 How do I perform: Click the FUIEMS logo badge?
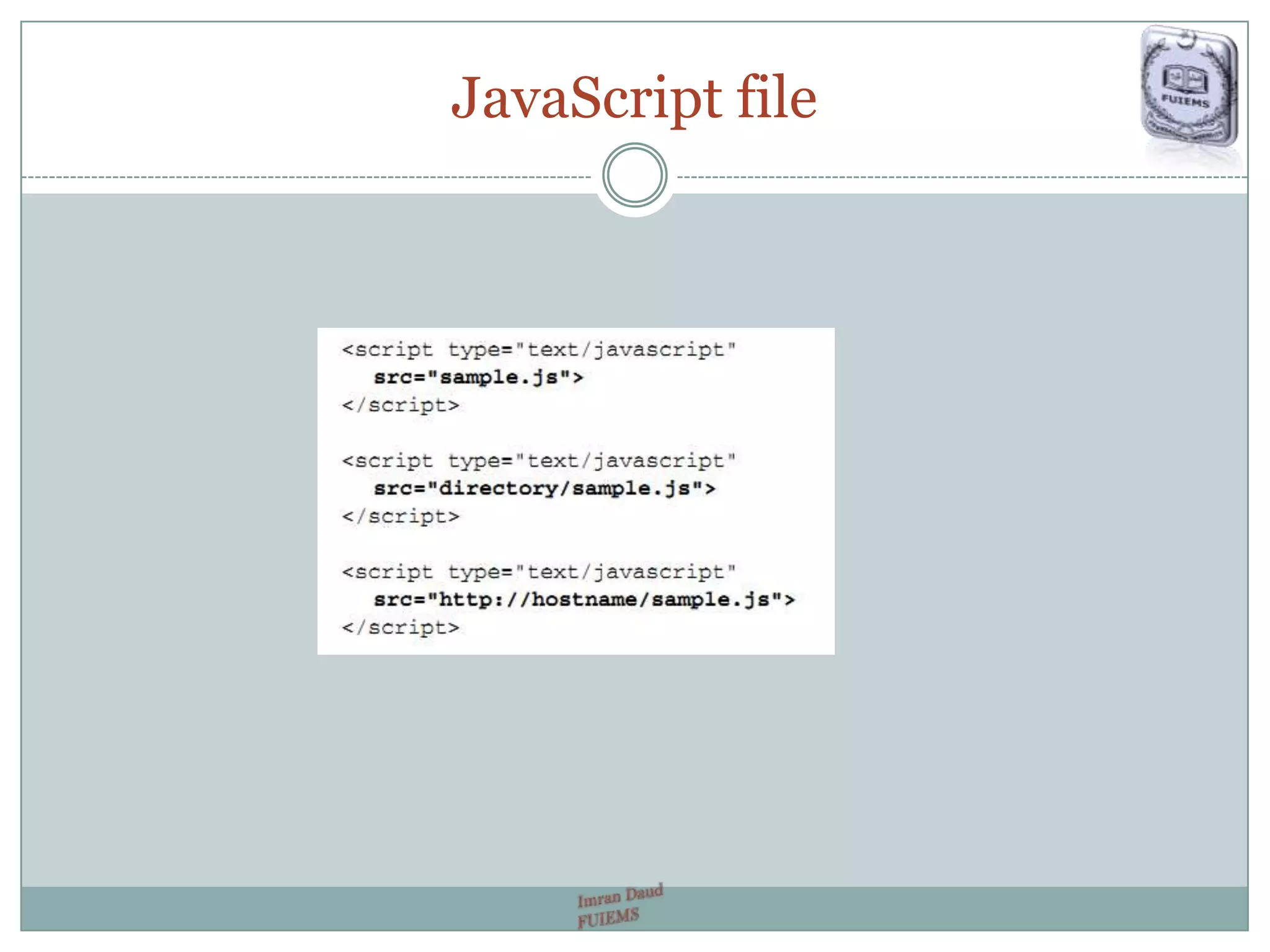(1189, 87)
